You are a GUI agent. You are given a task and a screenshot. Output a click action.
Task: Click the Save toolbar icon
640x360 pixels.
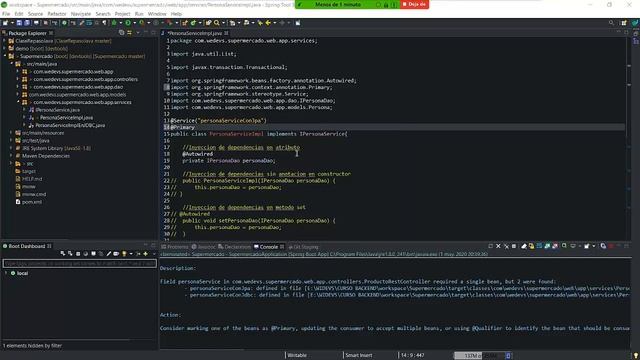point(19,23)
